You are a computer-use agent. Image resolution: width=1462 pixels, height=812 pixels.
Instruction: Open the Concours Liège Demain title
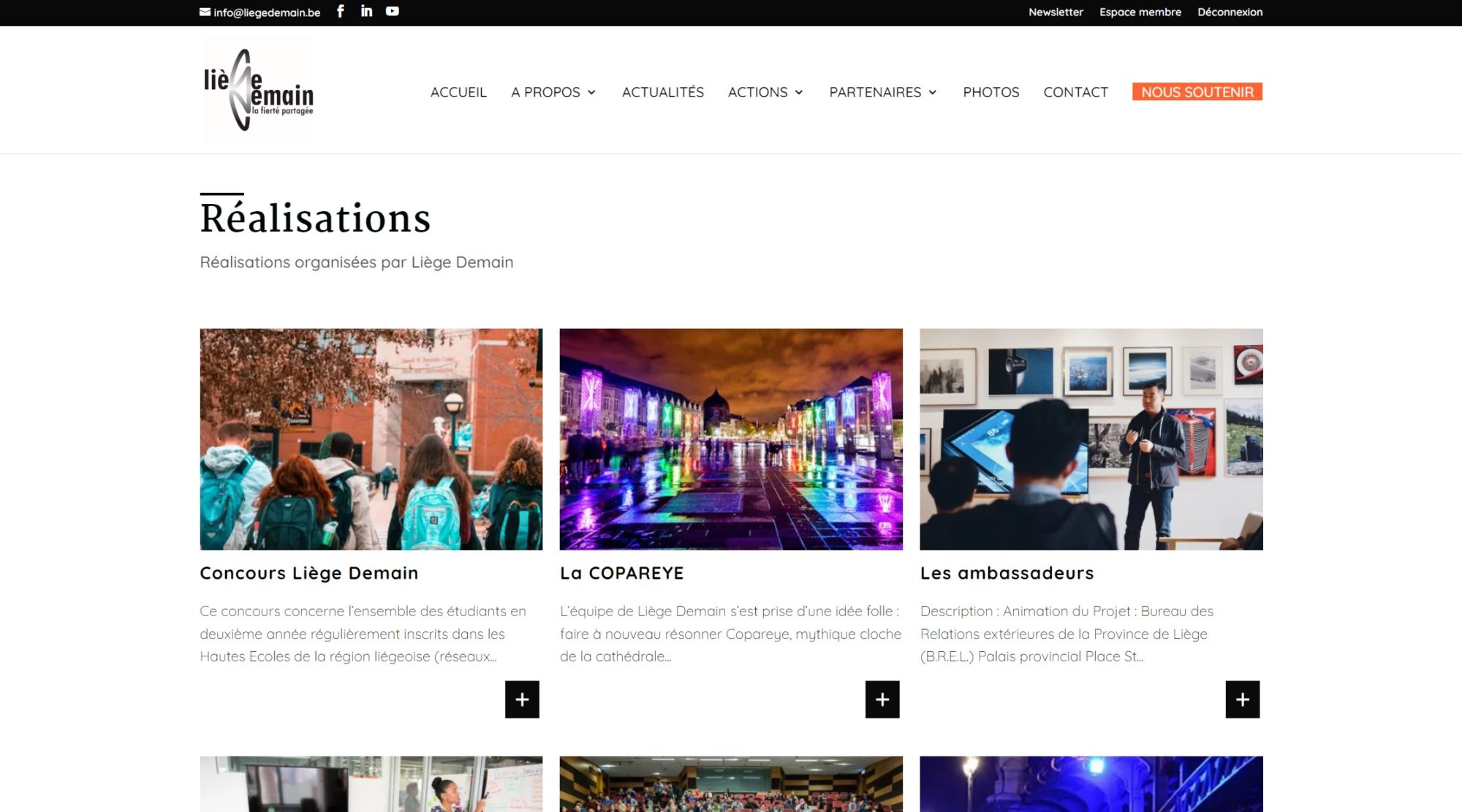click(309, 573)
